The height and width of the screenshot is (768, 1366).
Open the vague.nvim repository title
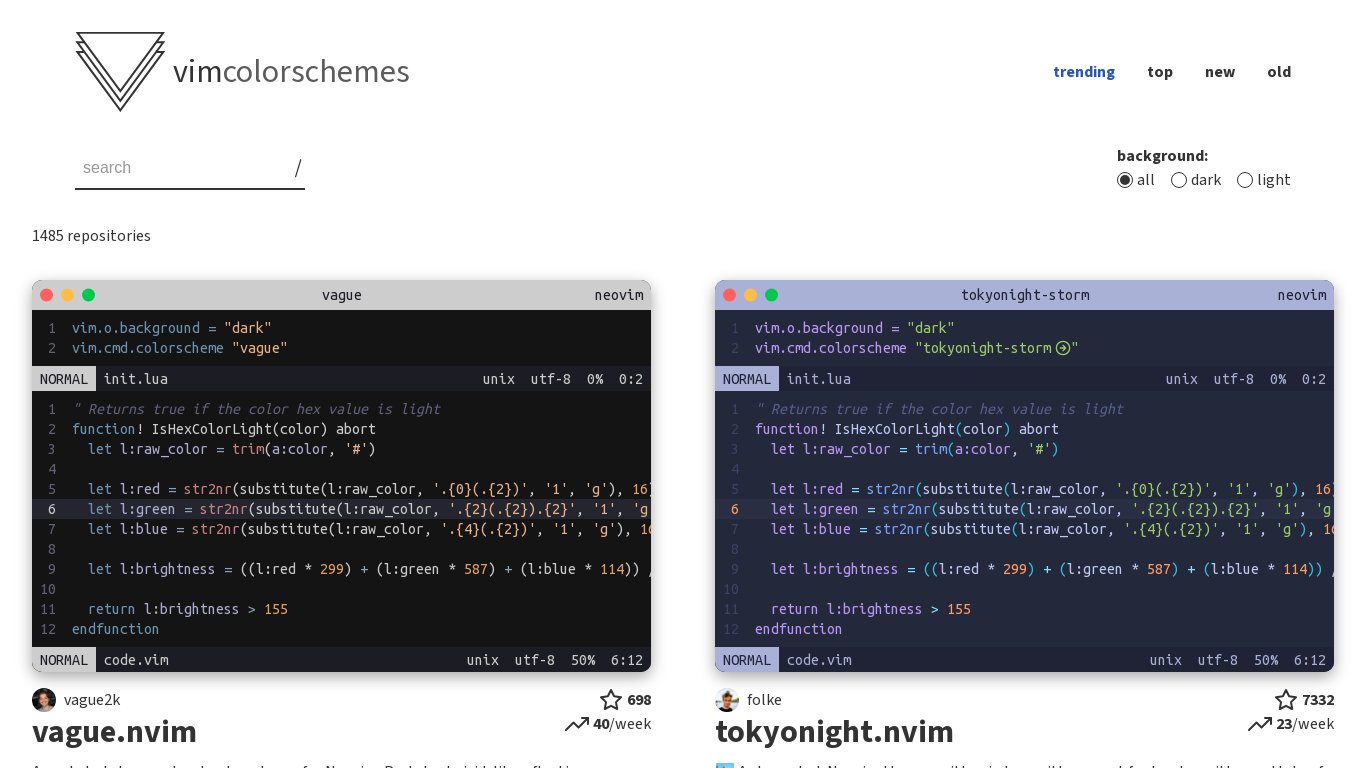114,732
